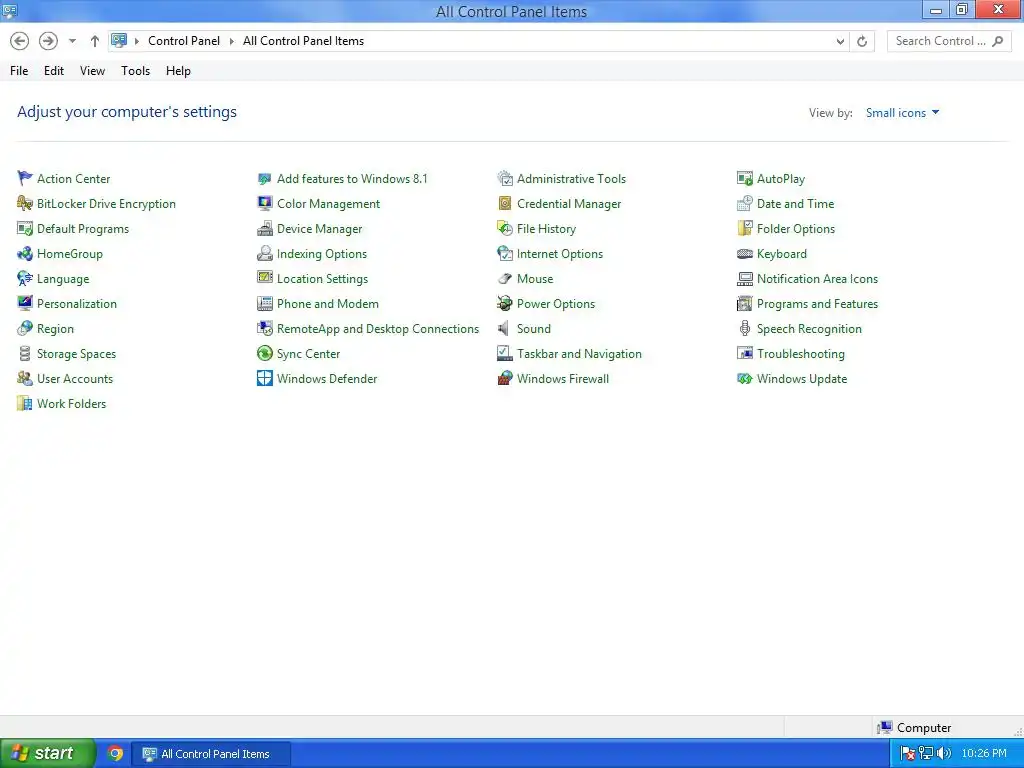1024x768 pixels.
Task: Click the Power Options icon
Action: pyautogui.click(x=505, y=303)
